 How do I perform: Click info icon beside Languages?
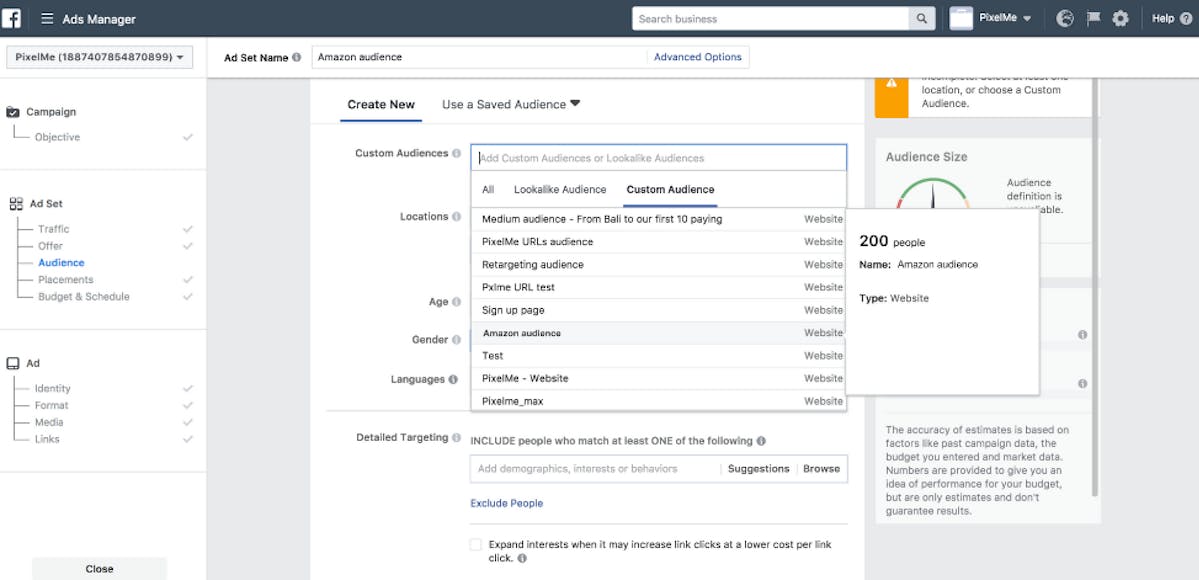(453, 380)
